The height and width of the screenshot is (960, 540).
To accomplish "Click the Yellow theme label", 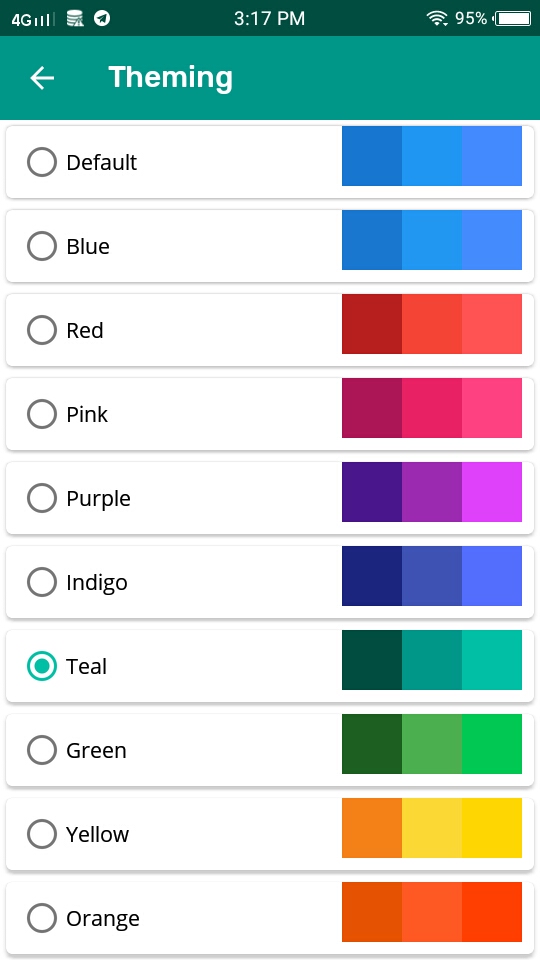I will pos(97,834).
